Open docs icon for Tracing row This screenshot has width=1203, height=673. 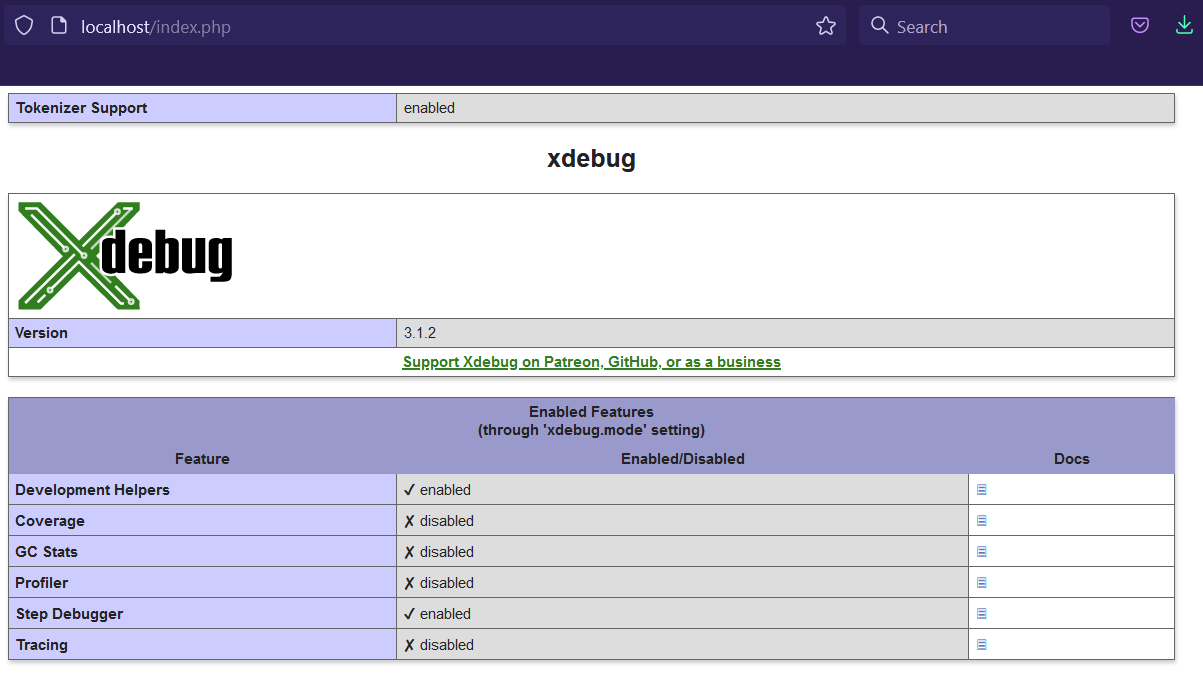tap(982, 645)
